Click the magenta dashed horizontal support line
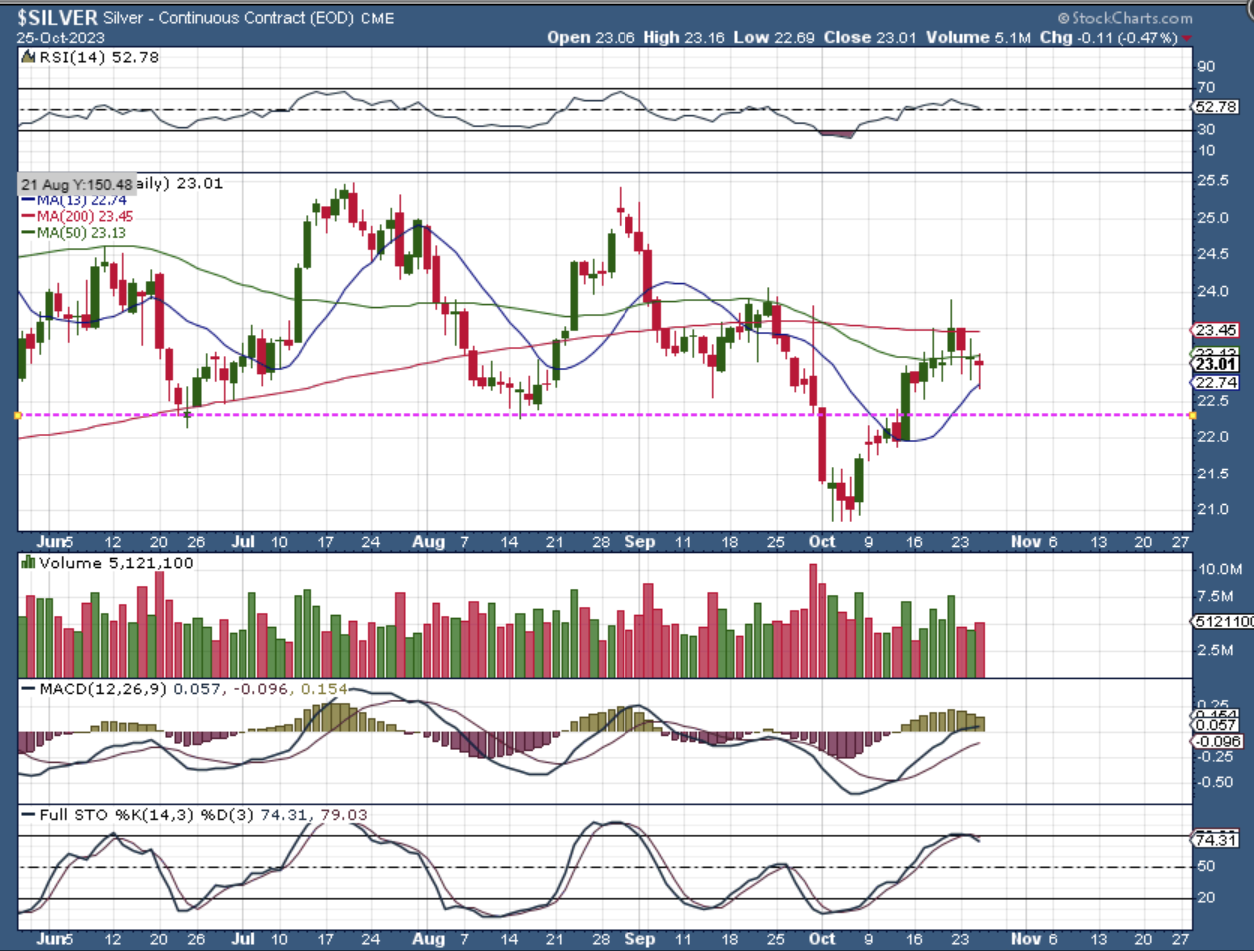The width and height of the screenshot is (1254, 951). 606,414
